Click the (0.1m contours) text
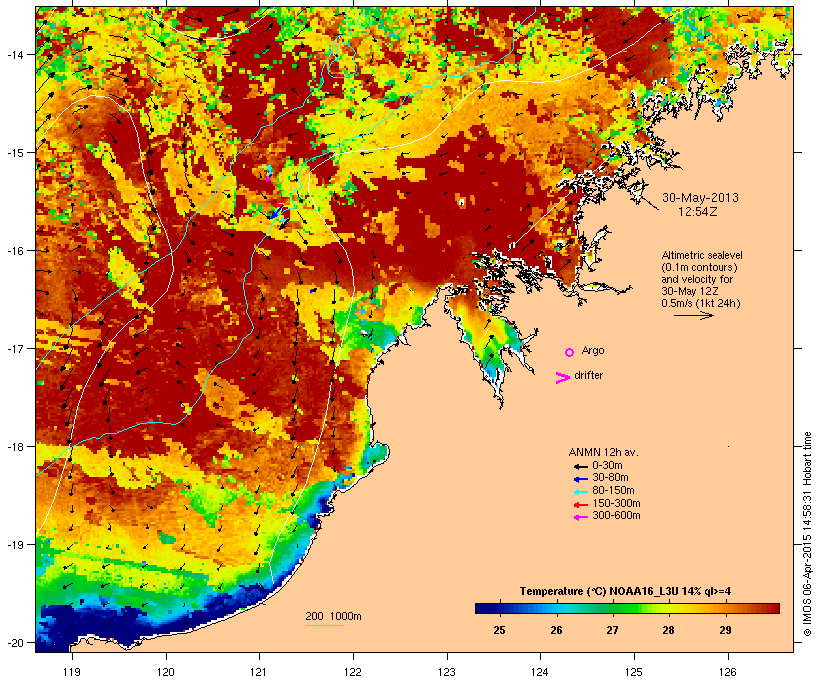This screenshot has width=820, height=680. click(699, 267)
